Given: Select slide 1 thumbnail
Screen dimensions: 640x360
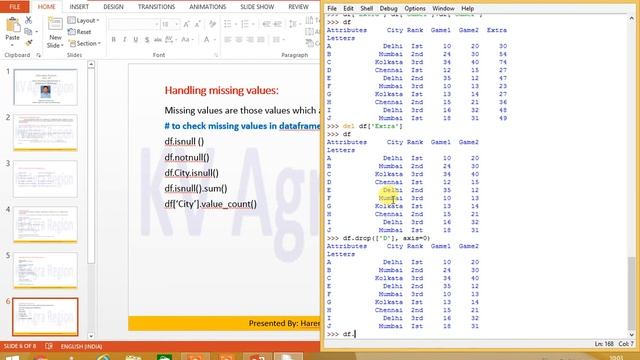Looking at the screenshot, I should click(x=45, y=87).
